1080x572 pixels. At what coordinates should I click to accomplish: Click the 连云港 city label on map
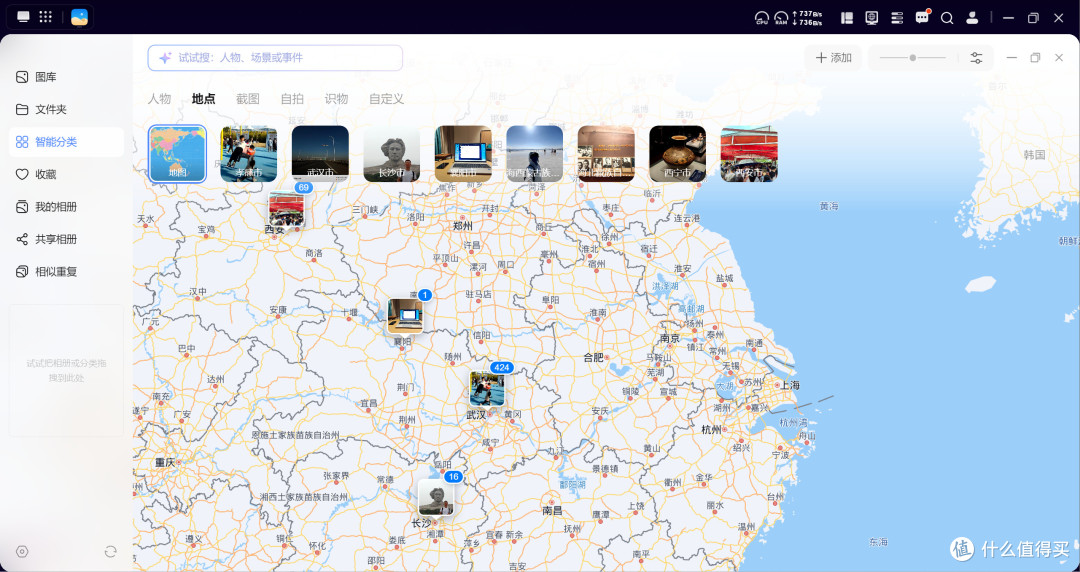coord(687,218)
